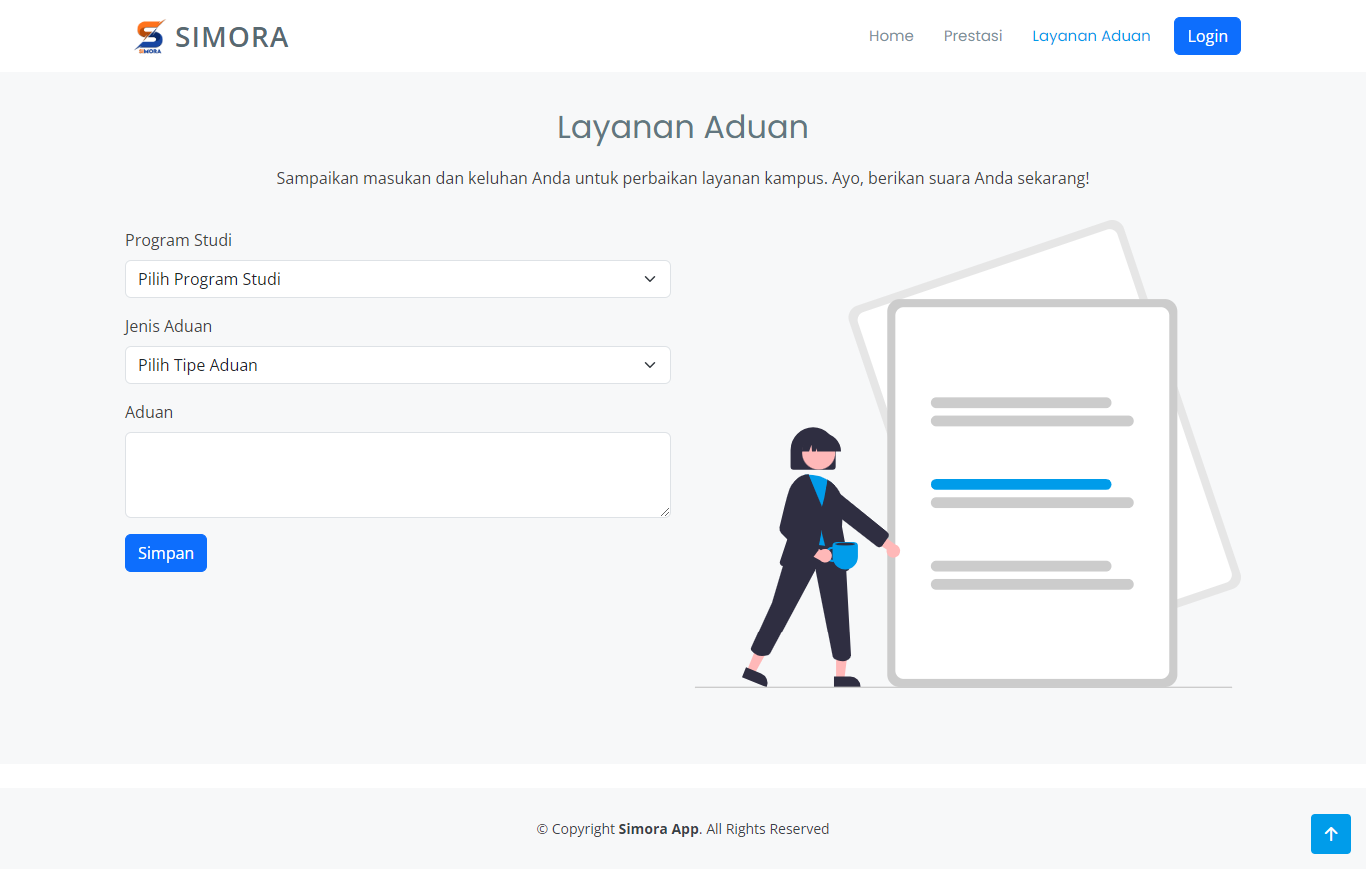This screenshot has height=870, width=1366.
Task: Submit the form with Simpan button
Action: coord(166,553)
